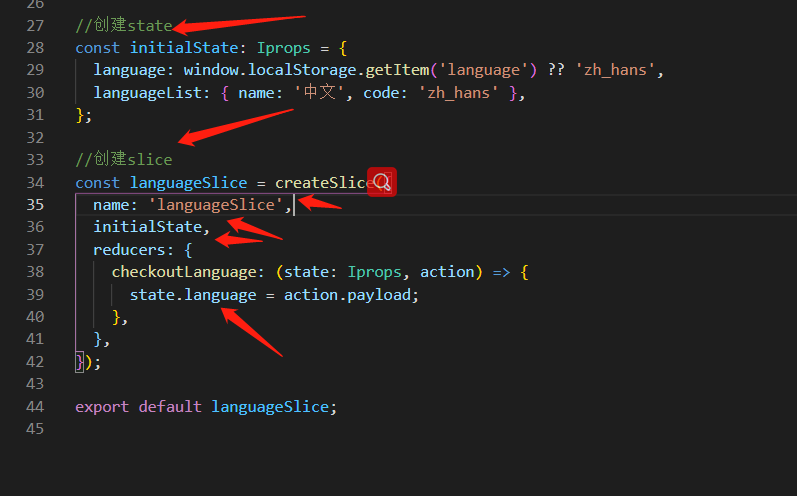This screenshot has width=797, height=496.
Task: Click 'zh_hans' string on line 30
Action: pyautogui.click(x=458, y=92)
